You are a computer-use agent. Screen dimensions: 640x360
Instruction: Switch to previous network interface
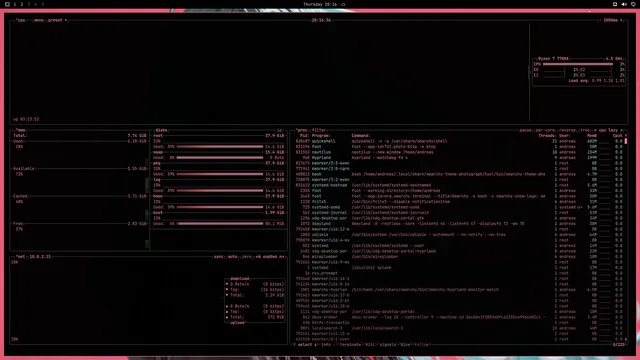click(258, 257)
